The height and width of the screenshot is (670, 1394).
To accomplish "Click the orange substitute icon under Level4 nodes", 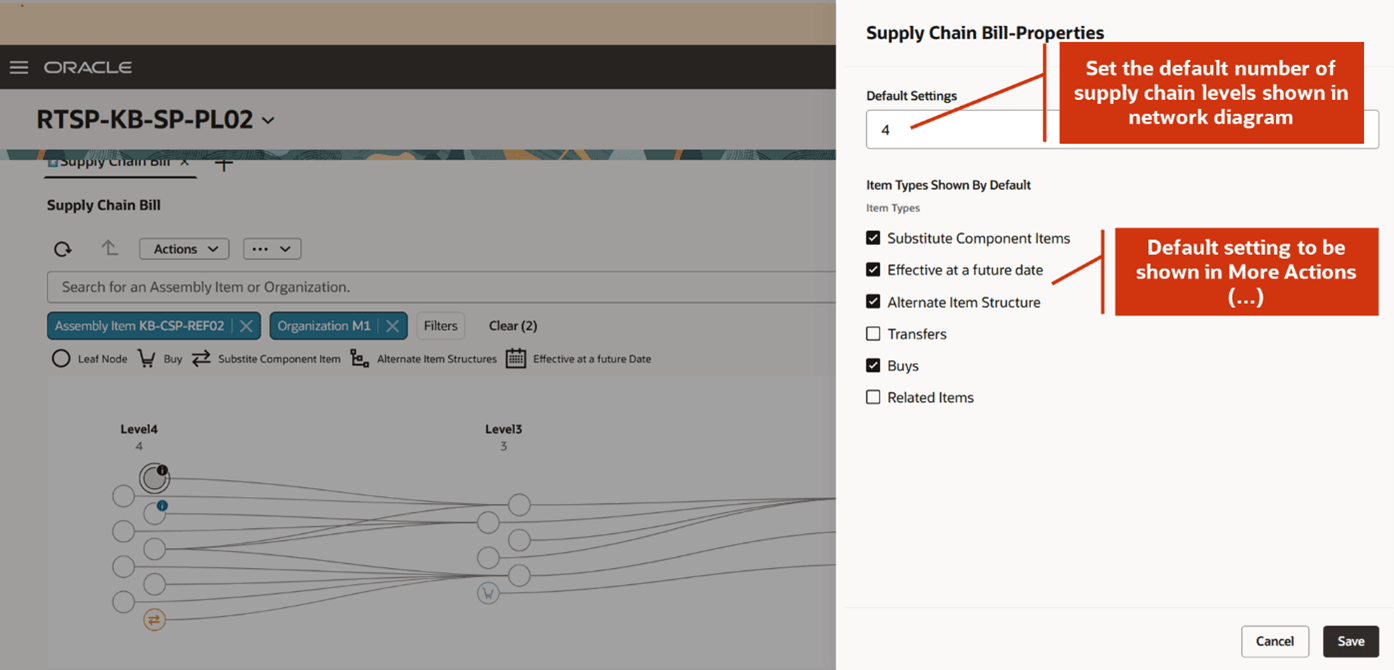I will point(154,619).
